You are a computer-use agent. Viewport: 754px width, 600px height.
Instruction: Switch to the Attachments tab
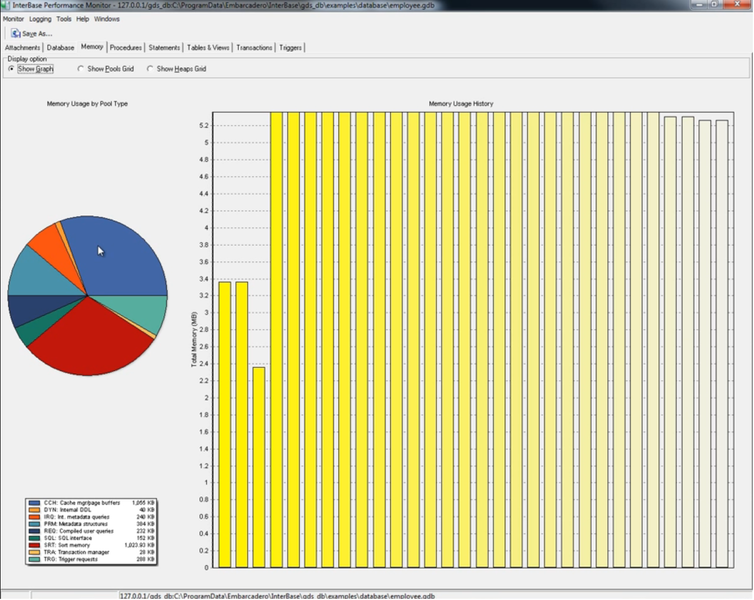pyautogui.click(x=23, y=48)
